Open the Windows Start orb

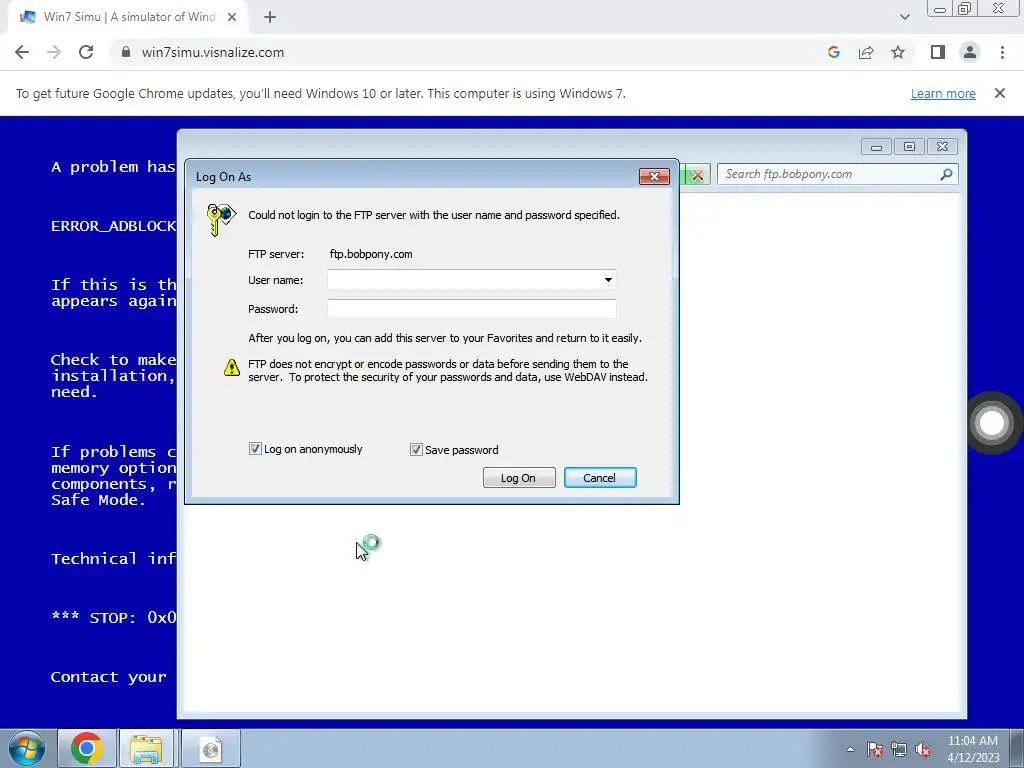coord(27,748)
